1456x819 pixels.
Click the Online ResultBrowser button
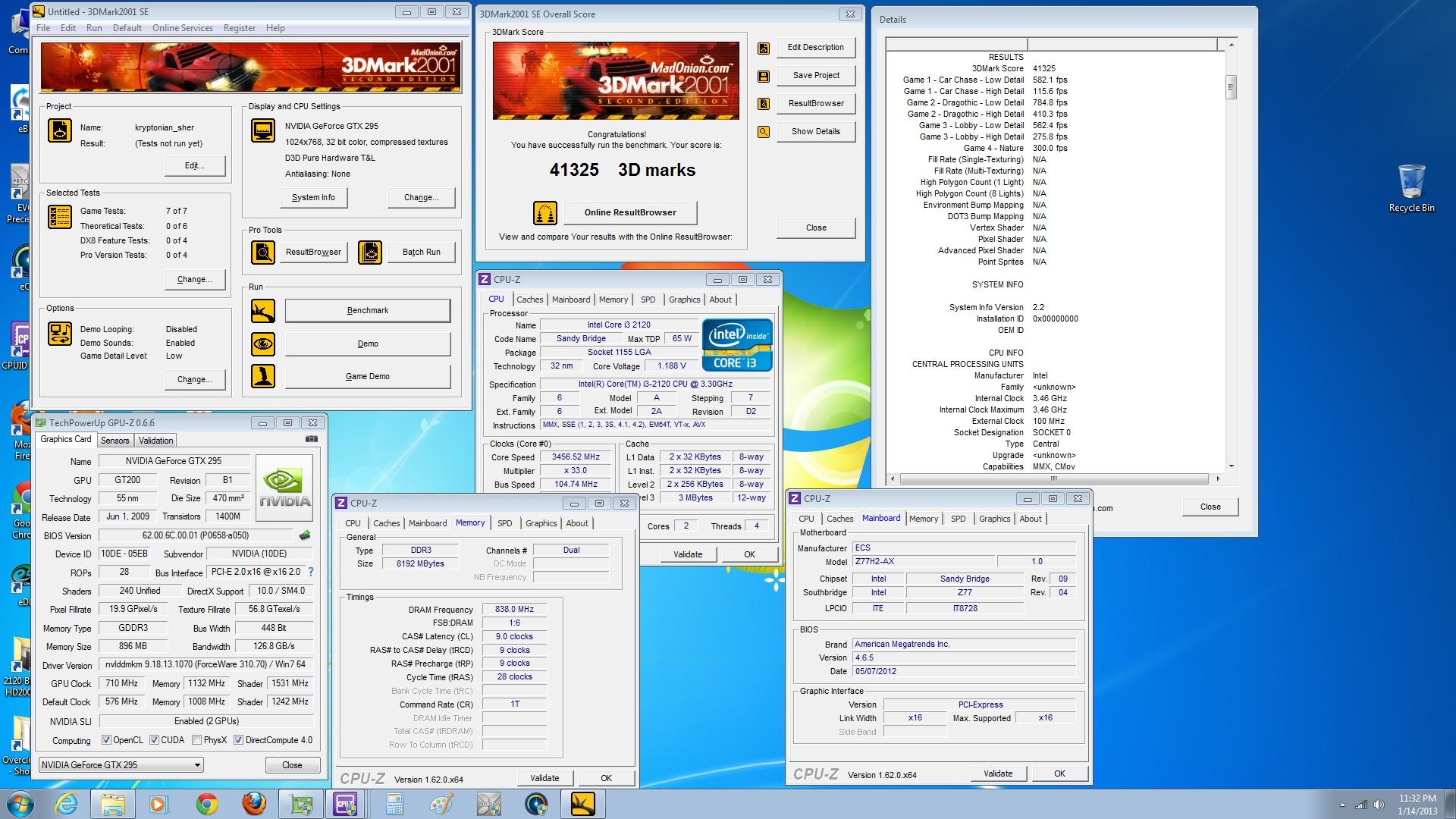coord(630,212)
